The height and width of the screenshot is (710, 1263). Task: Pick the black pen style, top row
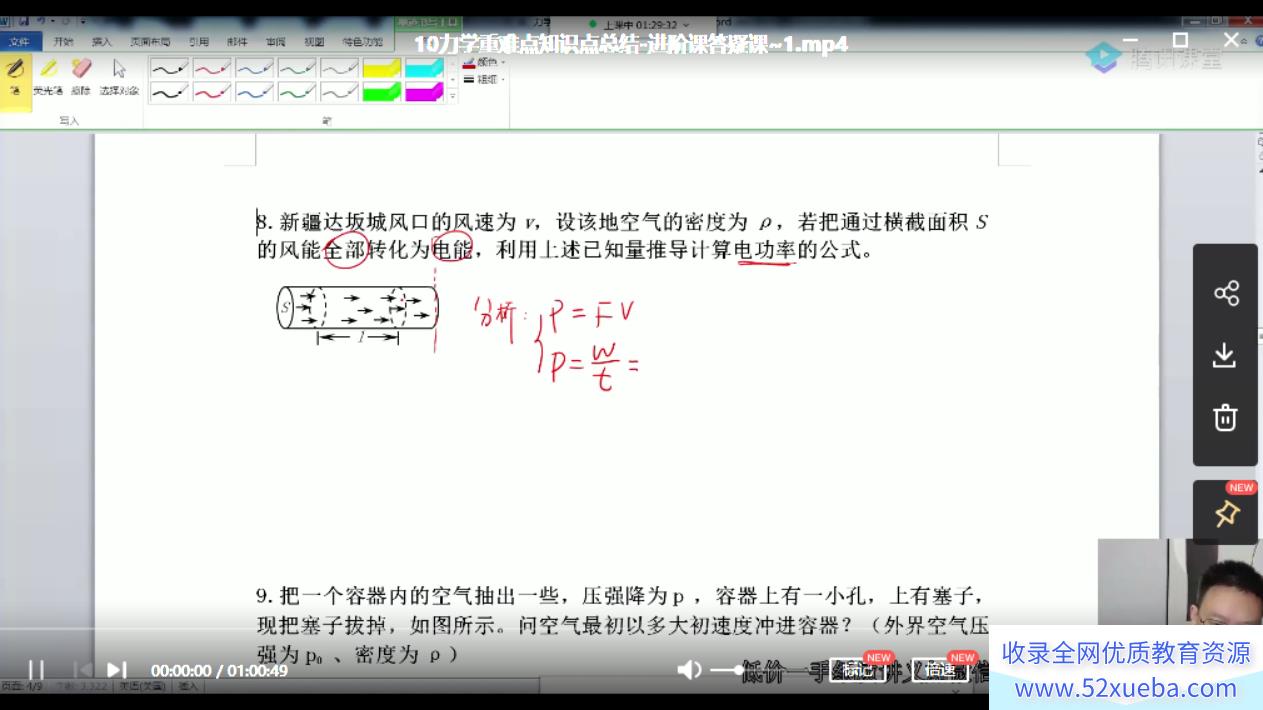click(169, 68)
